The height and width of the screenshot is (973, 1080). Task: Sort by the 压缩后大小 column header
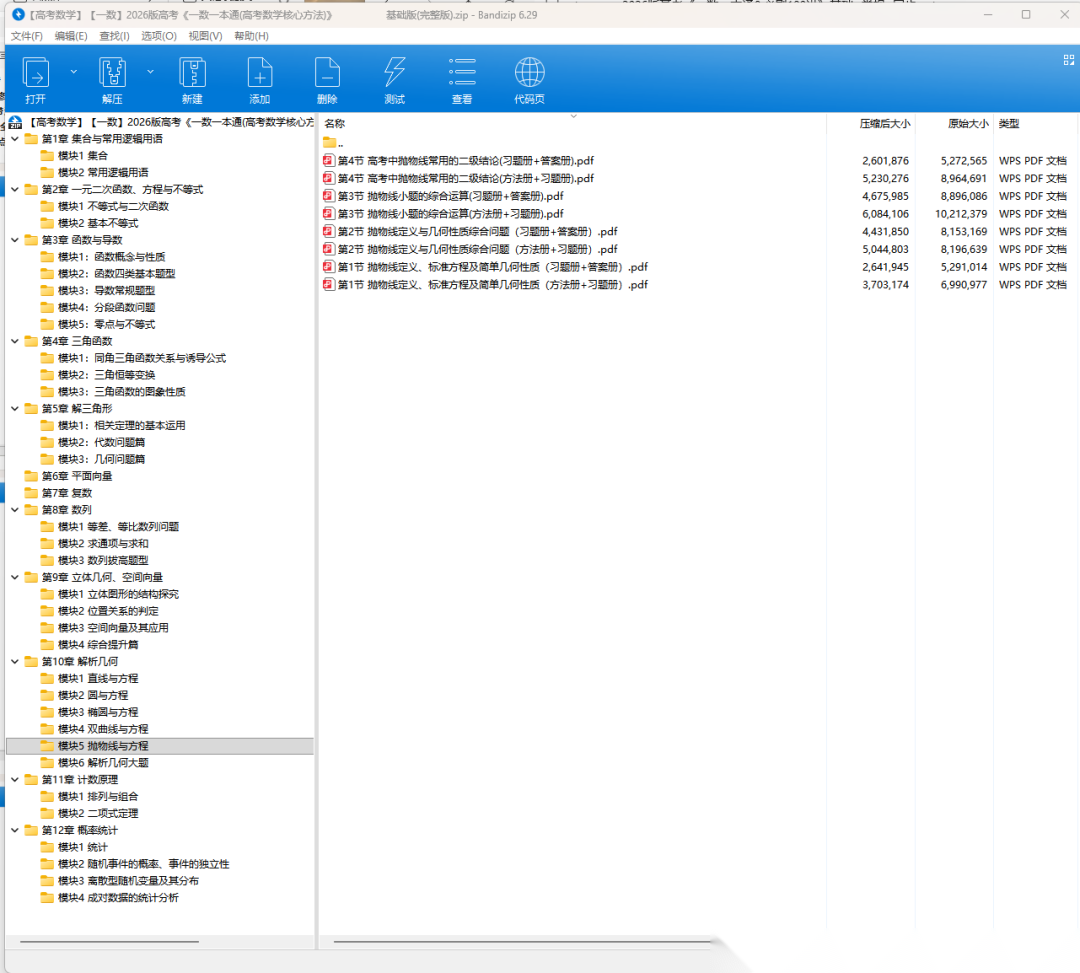click(x=884, y=124)
